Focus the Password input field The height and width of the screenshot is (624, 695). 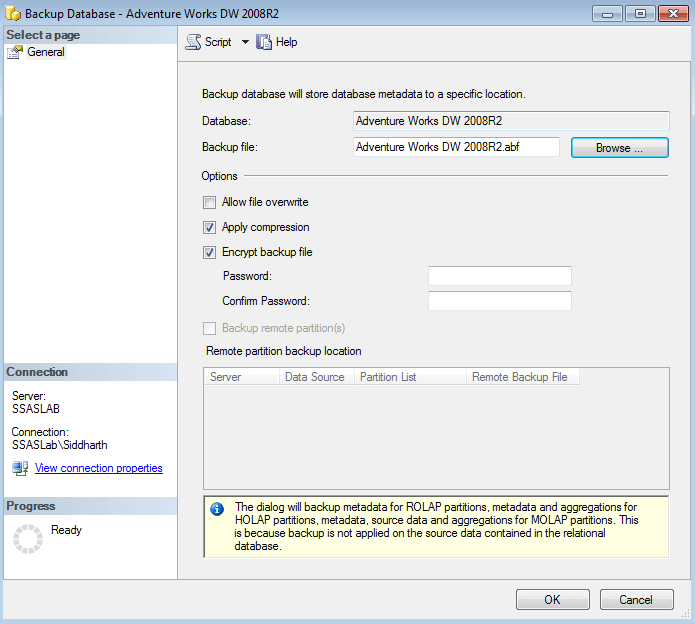click(500, 276)
